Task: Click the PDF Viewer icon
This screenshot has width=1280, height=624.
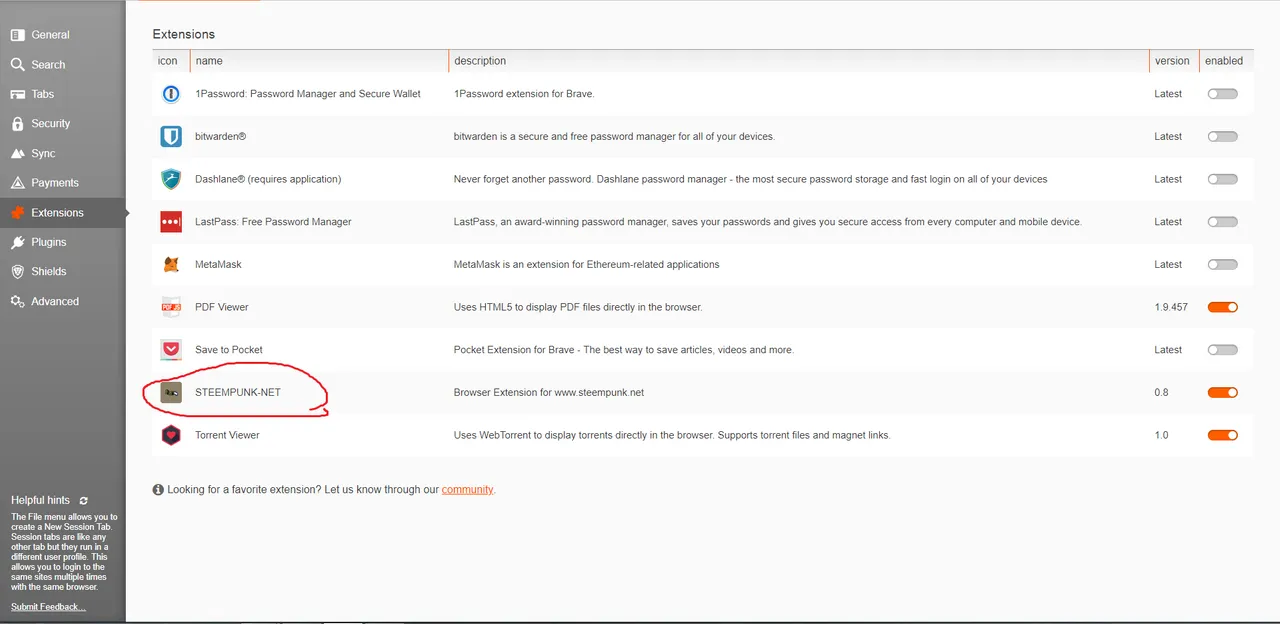Action: pos(171,307)
